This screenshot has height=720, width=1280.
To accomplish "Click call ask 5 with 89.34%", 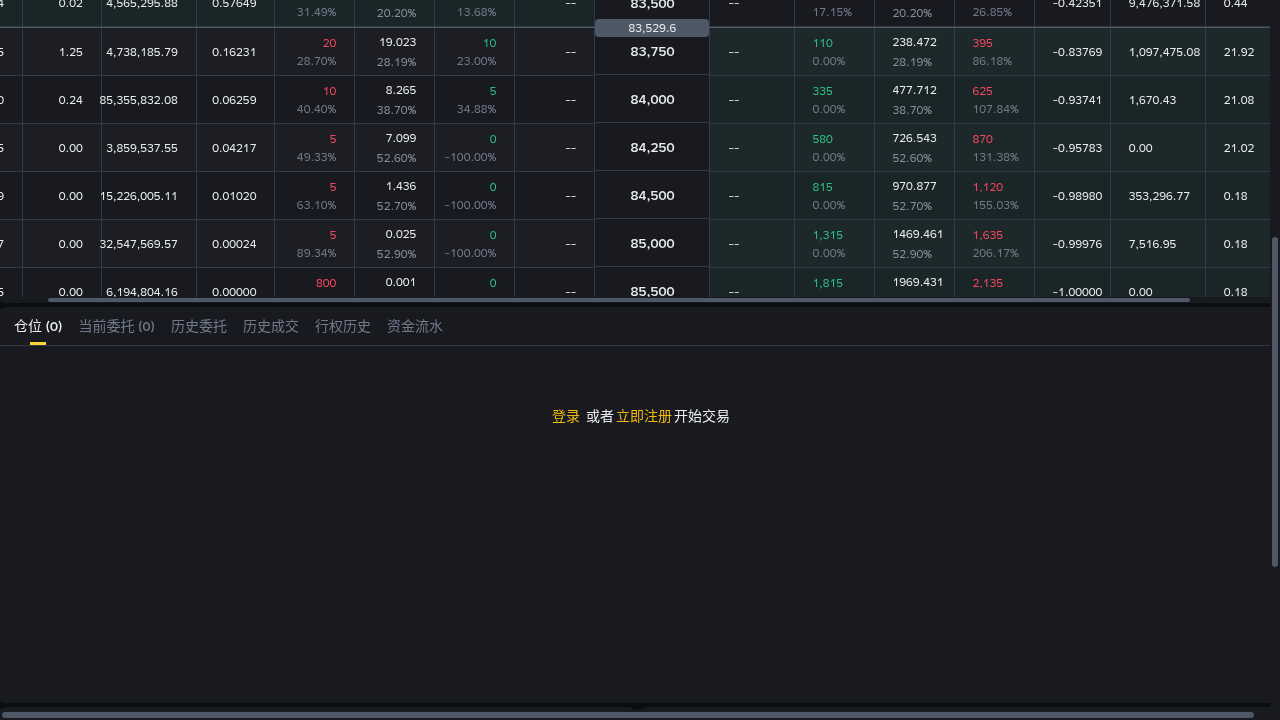I will (315, 244).
